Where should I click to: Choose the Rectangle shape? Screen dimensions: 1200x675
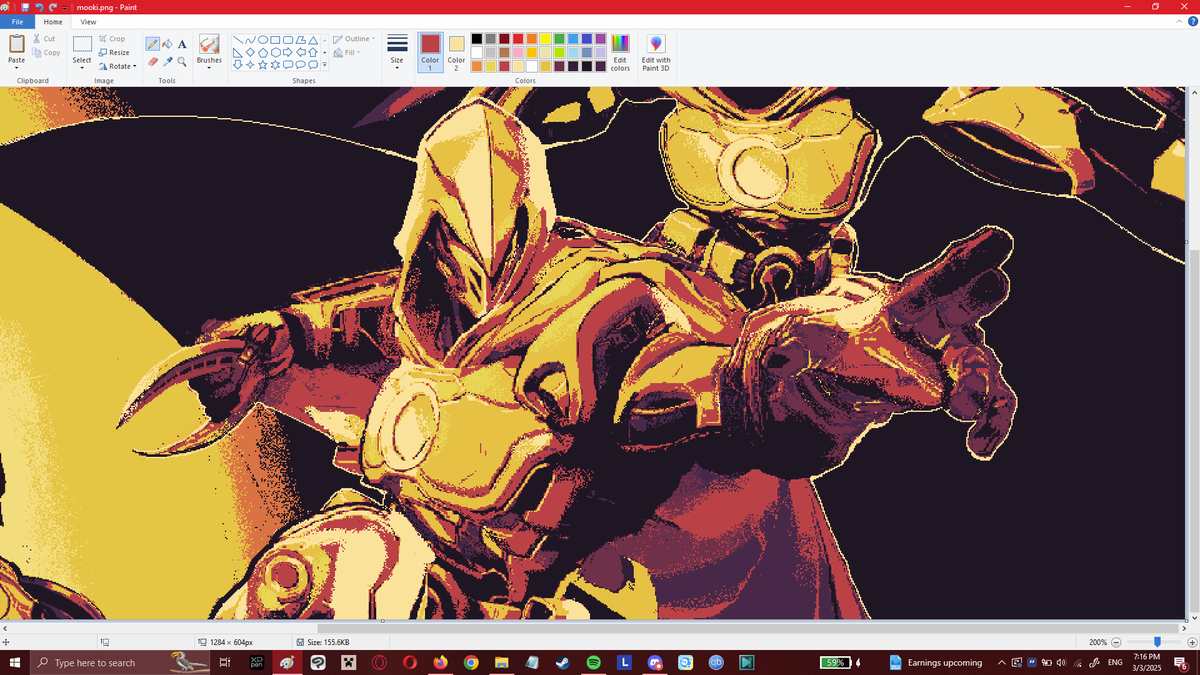click(x=275, y=40)
